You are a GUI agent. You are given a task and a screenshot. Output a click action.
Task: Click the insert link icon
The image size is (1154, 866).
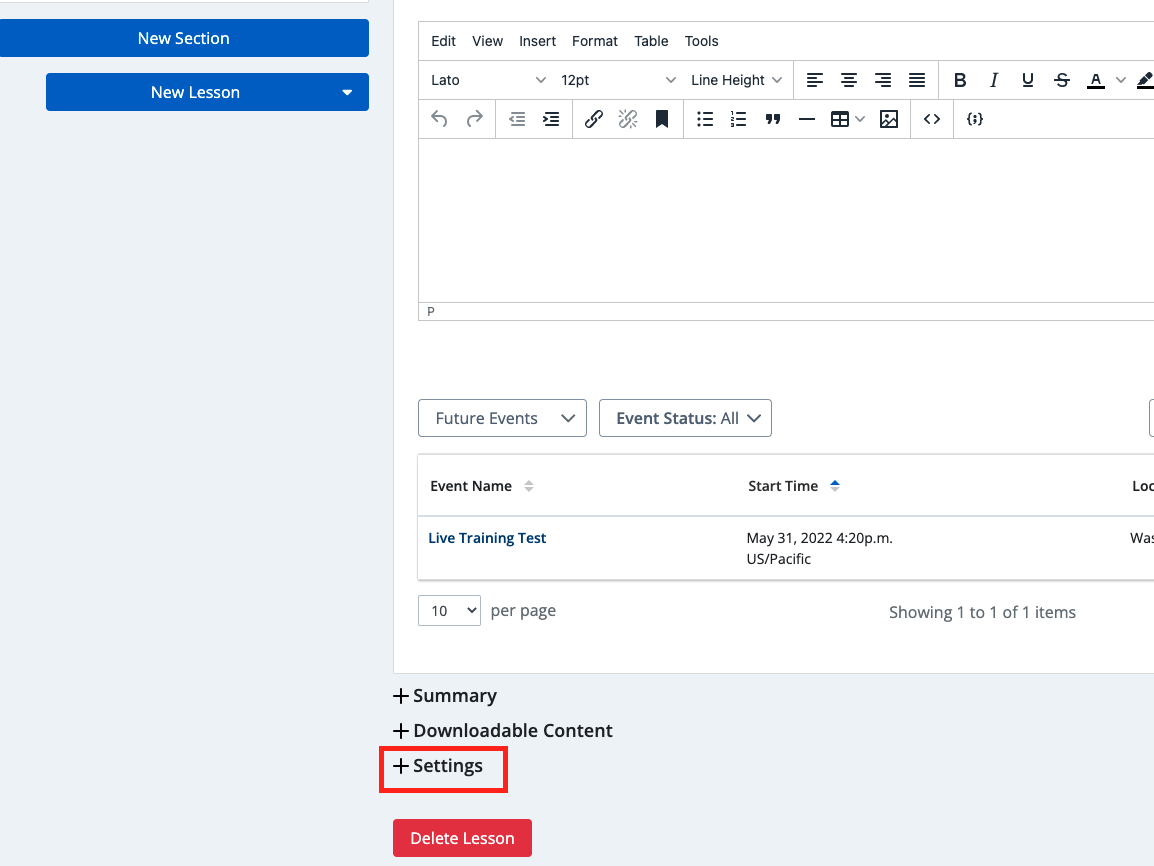point(594,119)
